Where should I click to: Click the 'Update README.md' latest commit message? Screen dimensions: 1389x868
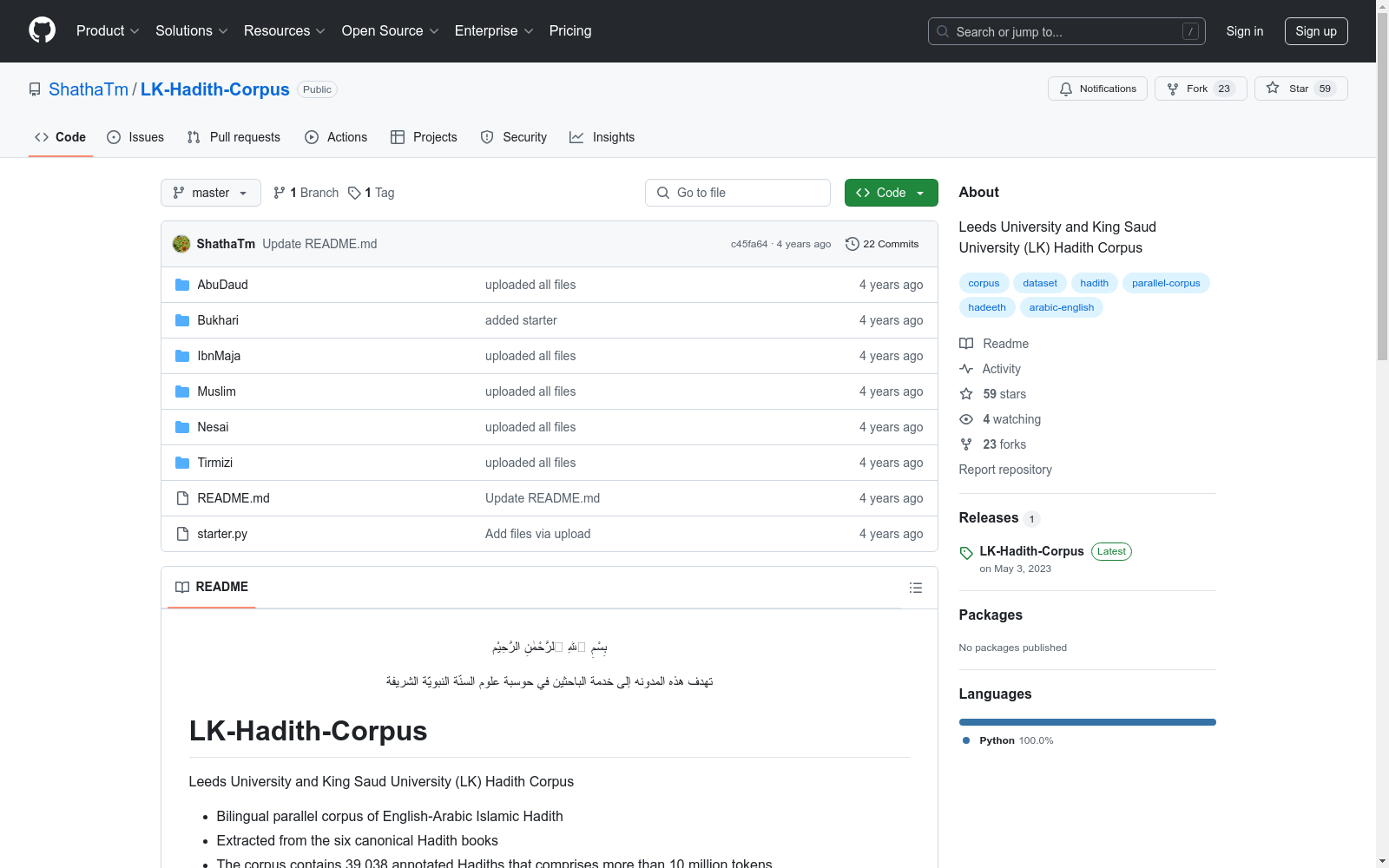click(x=319, y=244)
